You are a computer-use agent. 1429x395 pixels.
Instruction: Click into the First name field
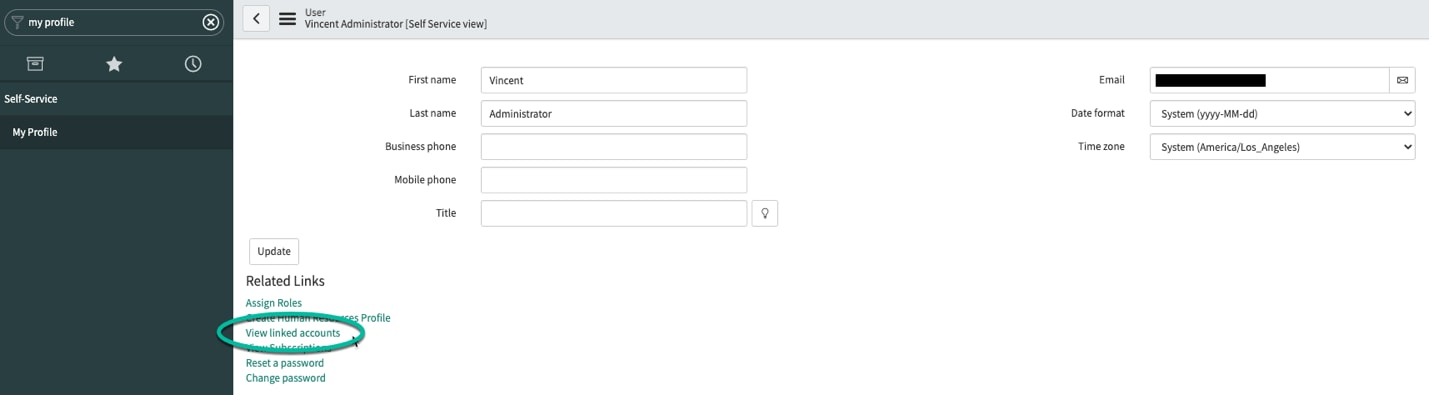click(614, 80)
